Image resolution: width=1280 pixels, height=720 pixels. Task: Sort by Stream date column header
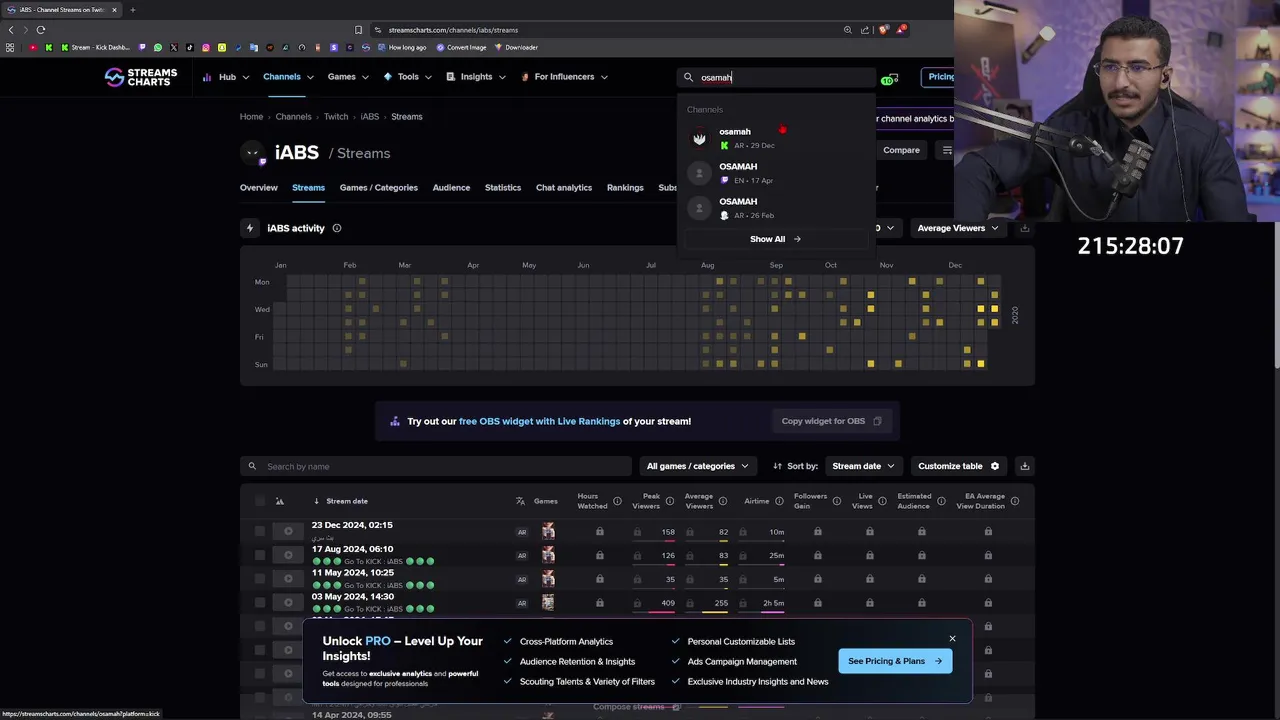346,501
